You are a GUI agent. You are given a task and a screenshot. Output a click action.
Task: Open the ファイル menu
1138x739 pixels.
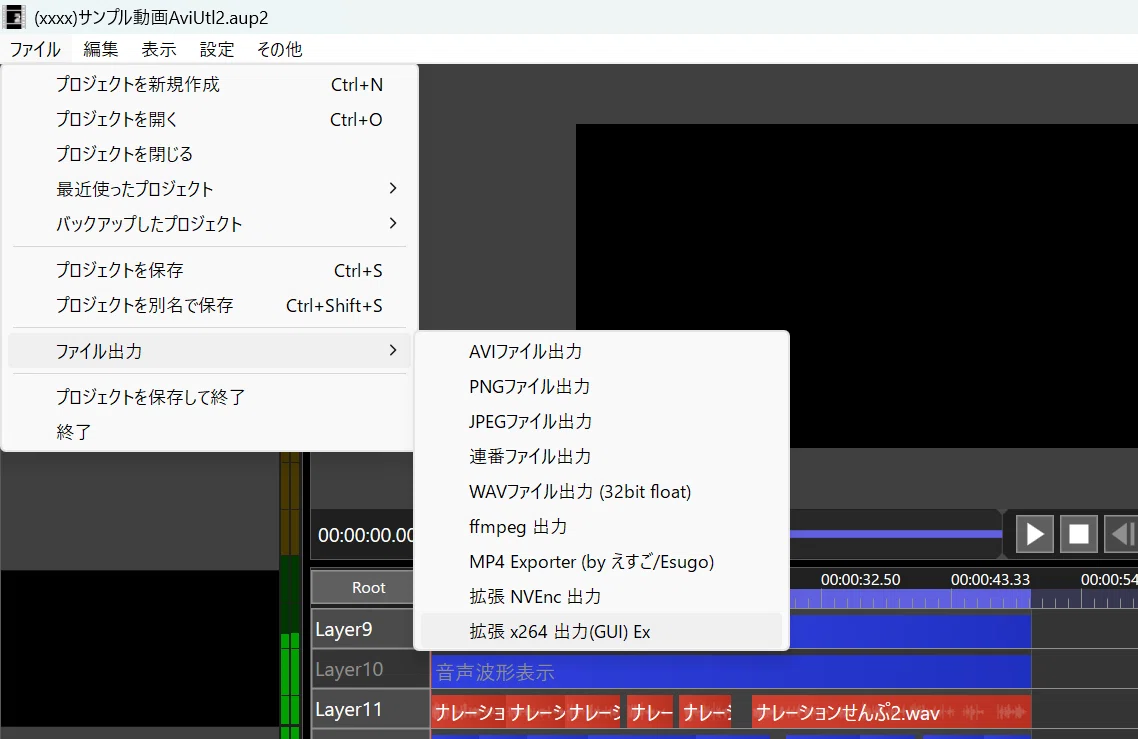coord(36,49)
